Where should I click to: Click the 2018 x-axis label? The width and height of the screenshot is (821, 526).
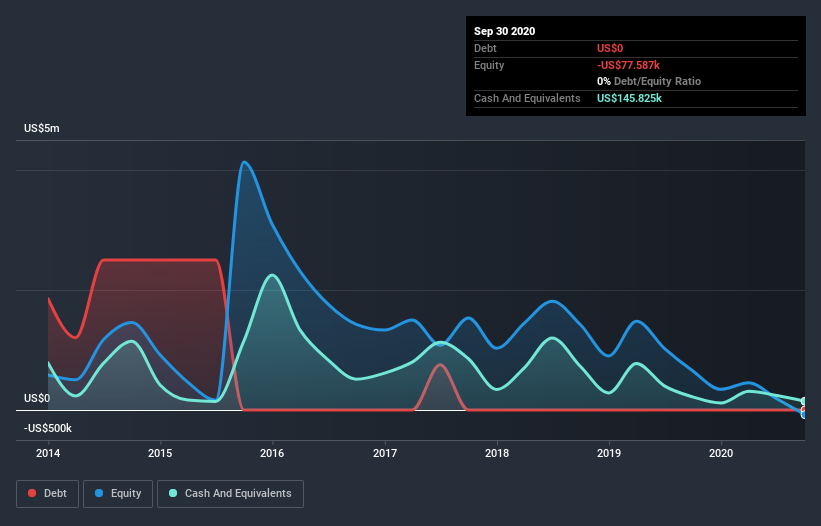click(497, 453)
